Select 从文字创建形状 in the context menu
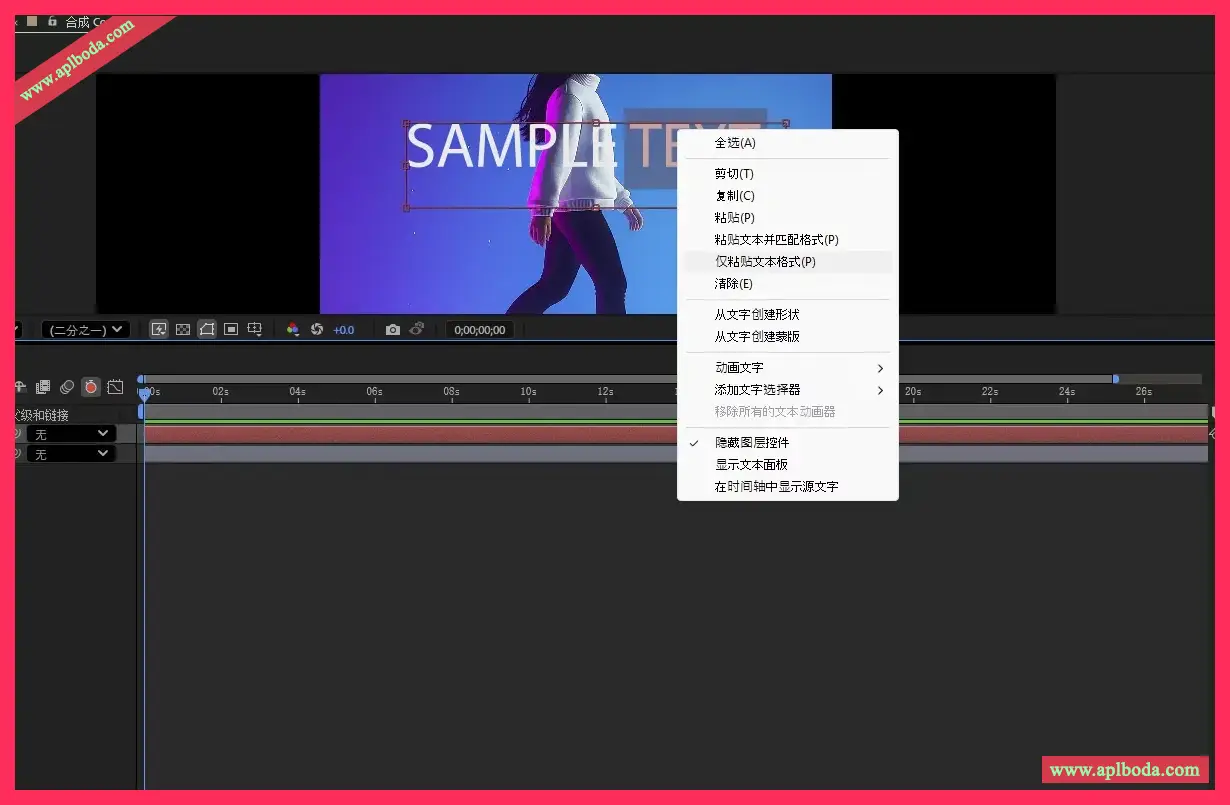Viewport: 1230px width, 805px height. pyautogui.click(x=757, y=315)
